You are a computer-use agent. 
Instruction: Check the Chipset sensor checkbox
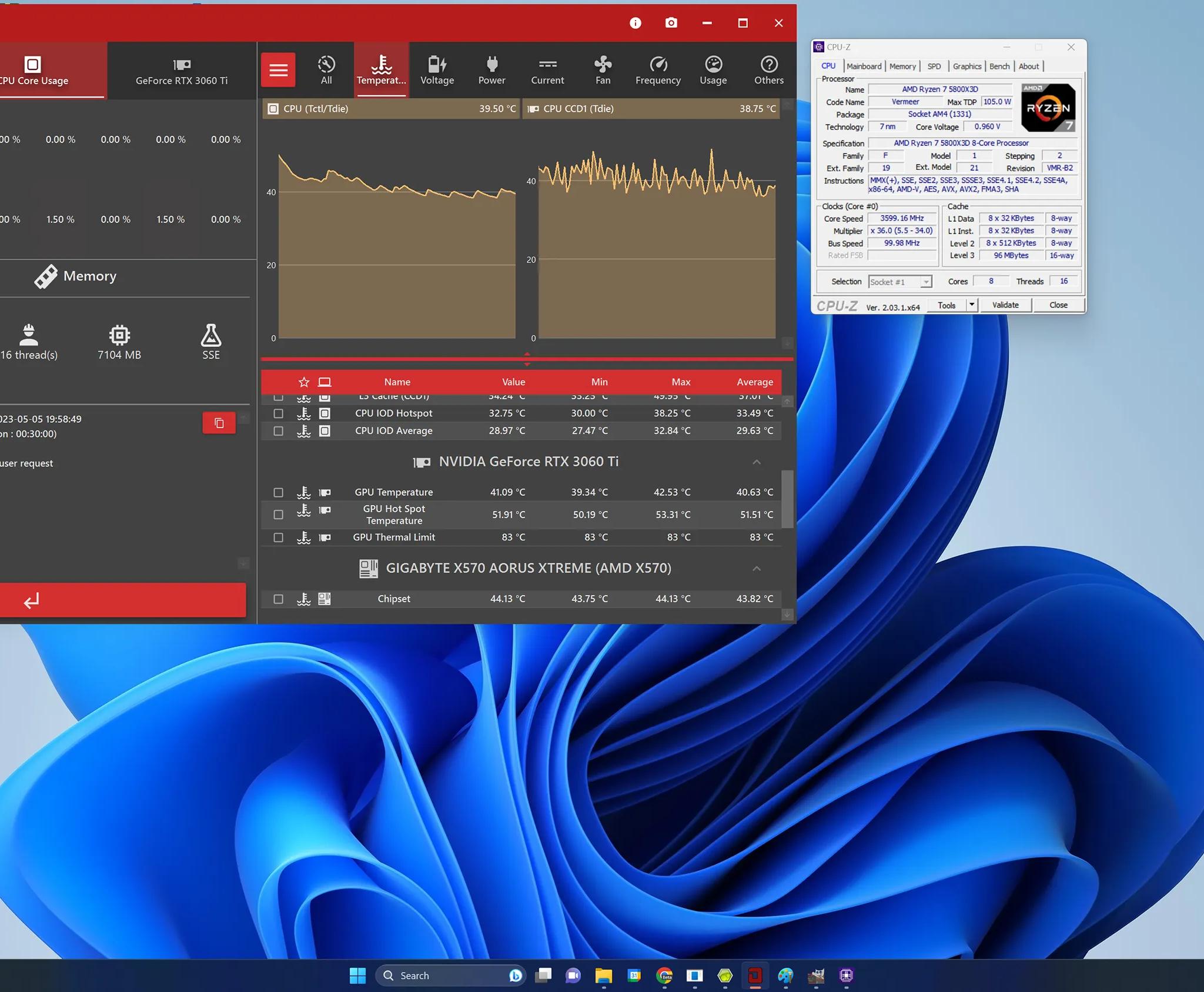279,599
